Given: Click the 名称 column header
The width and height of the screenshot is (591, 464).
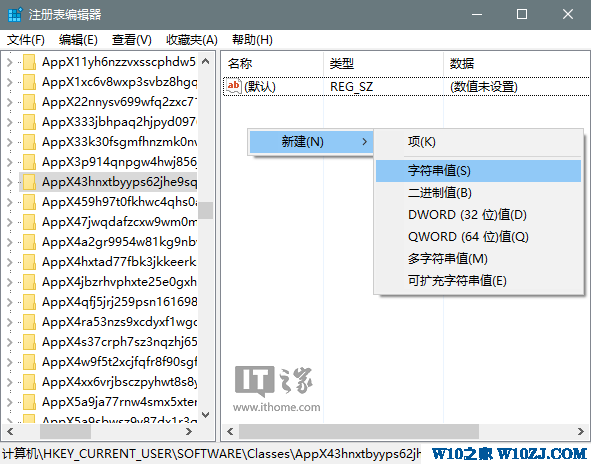Looking at the screenshot, I should coord(273,63).
